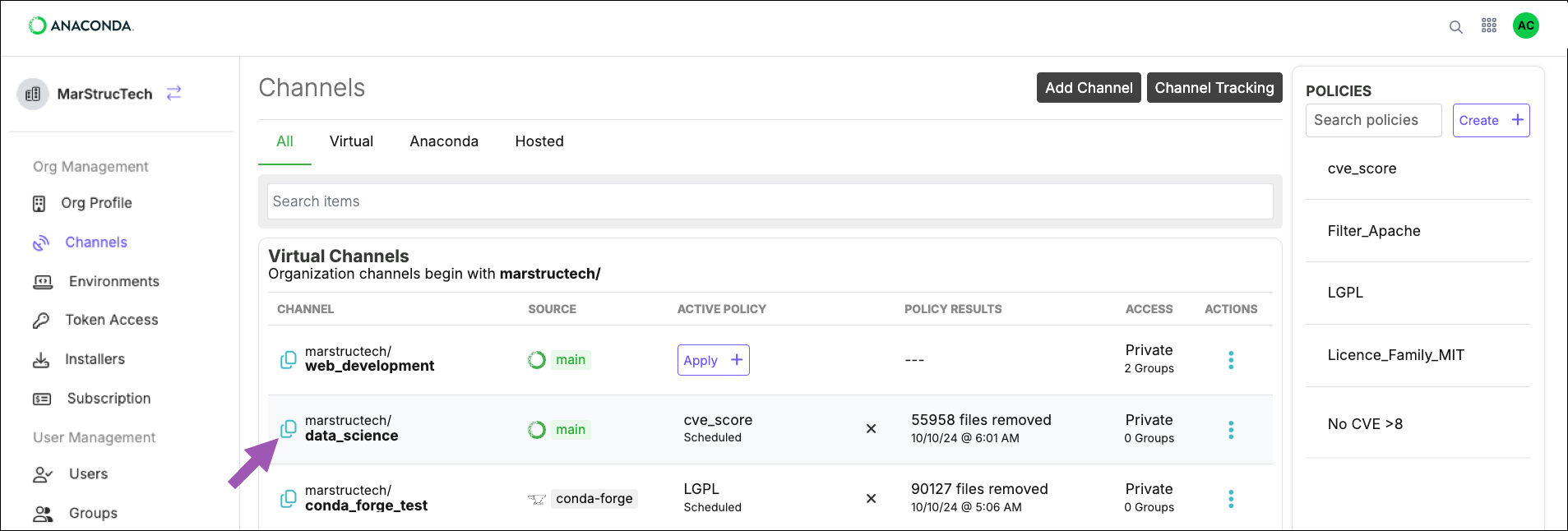Go to Environments page

[x=114, y=282]
